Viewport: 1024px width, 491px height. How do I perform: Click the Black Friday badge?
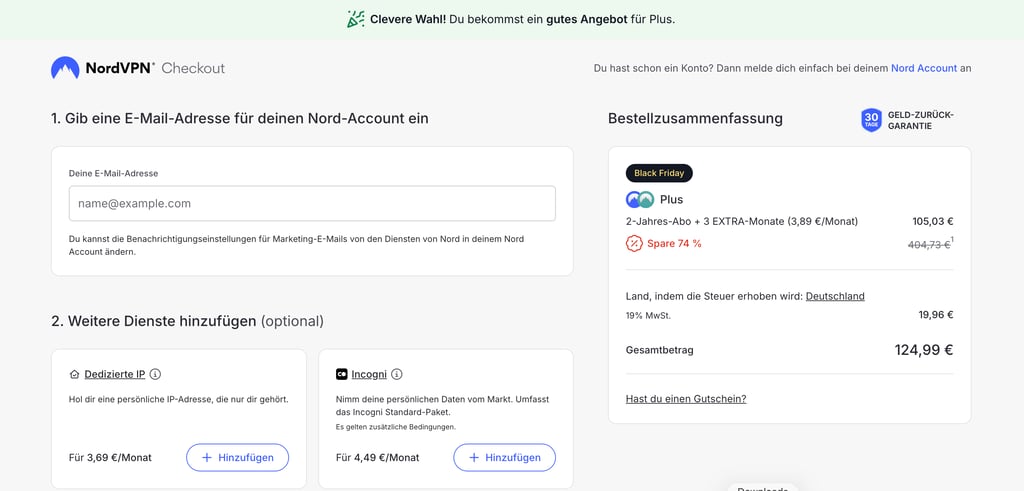pyautogui.click(x=659, y=173)
